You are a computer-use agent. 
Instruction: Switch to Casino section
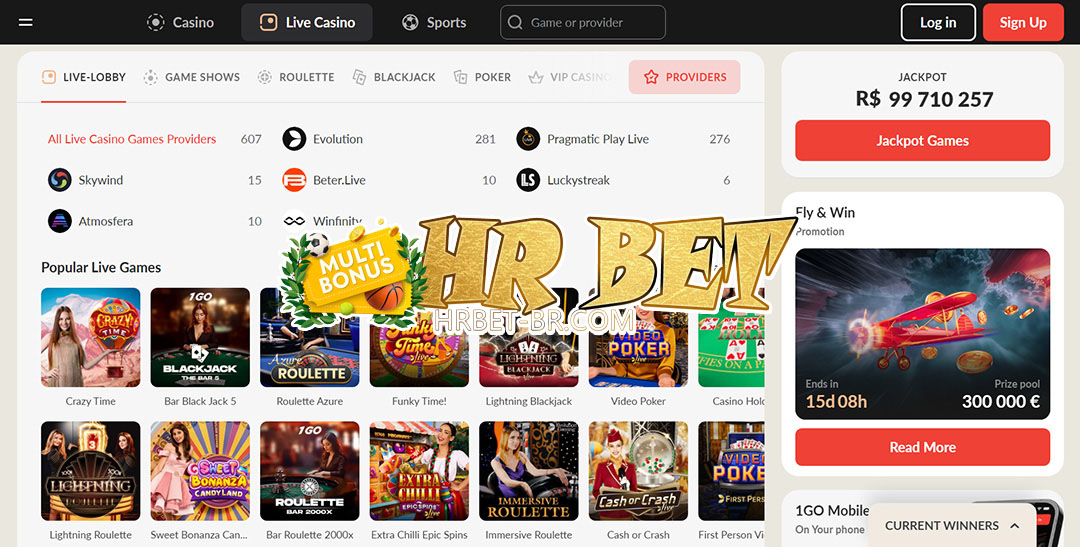(180, 22)
